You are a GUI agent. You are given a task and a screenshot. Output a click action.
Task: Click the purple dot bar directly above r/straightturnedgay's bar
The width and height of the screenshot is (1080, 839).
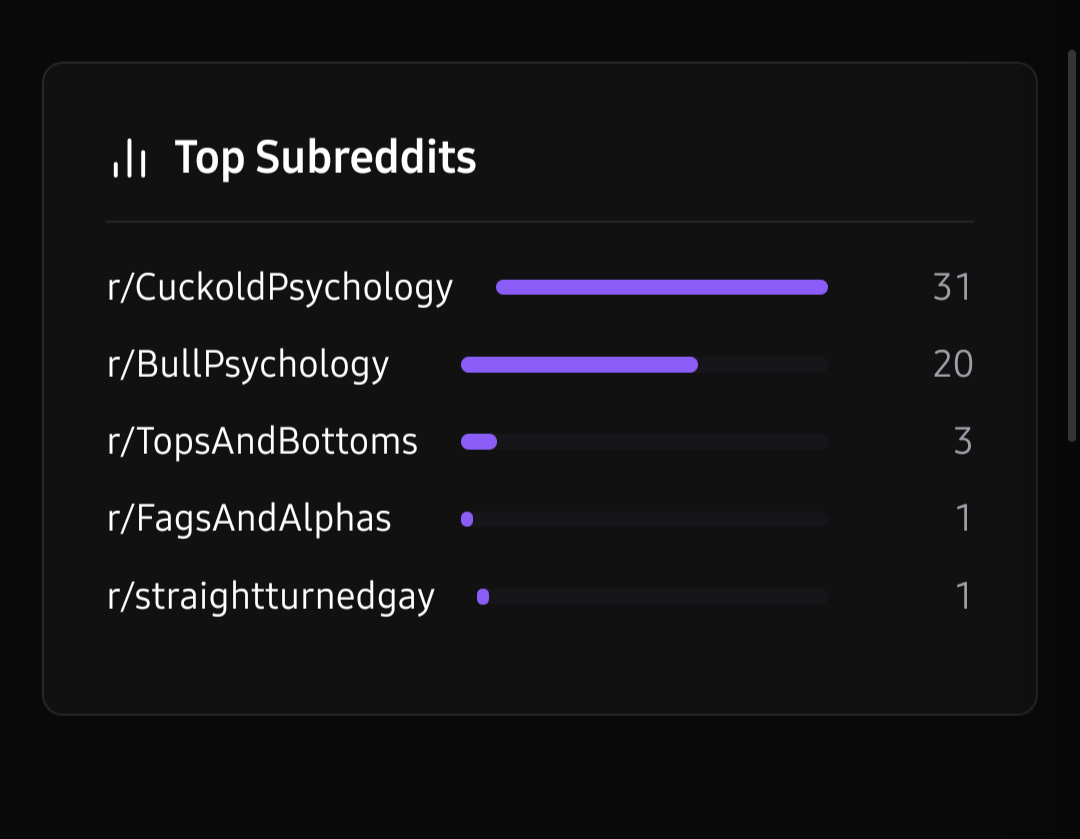click(467, 519)
